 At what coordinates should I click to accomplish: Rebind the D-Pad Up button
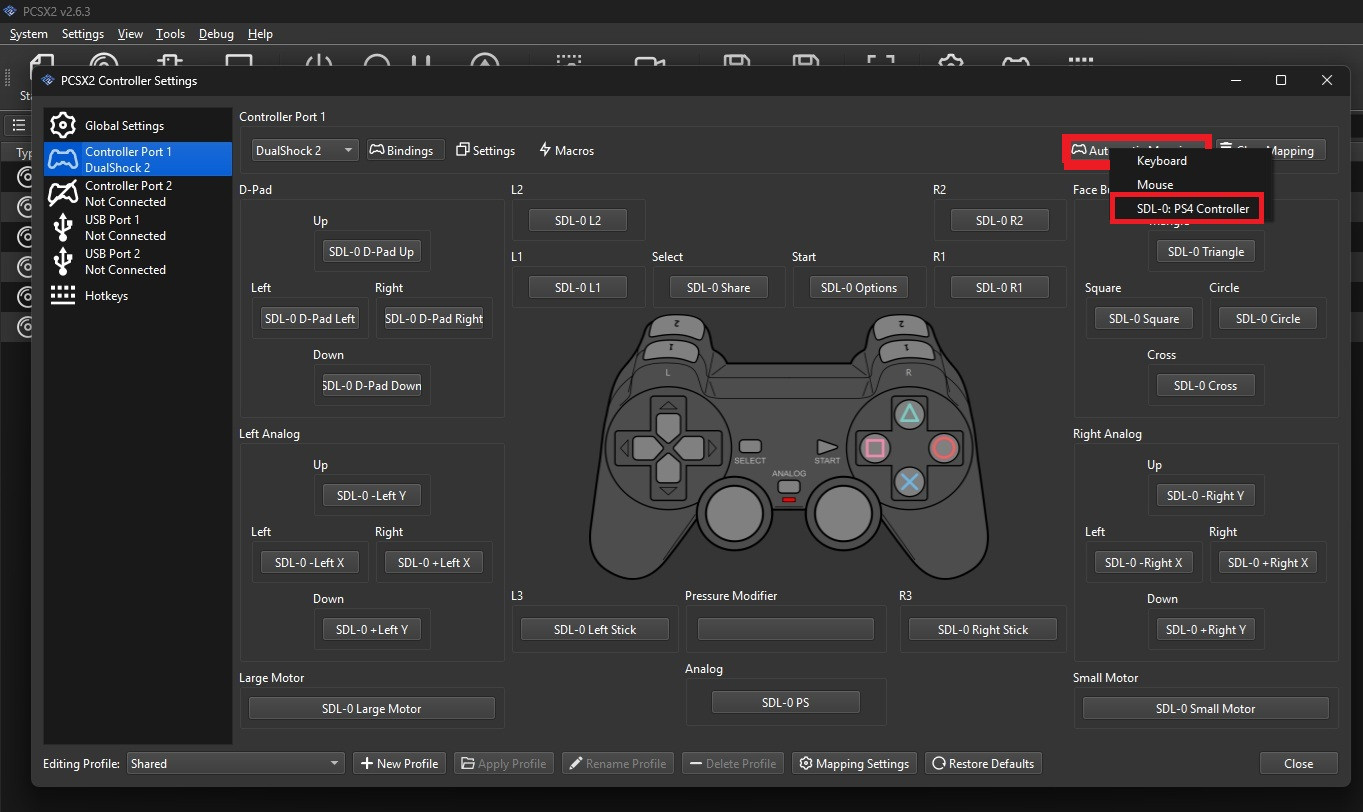(371, 252)
